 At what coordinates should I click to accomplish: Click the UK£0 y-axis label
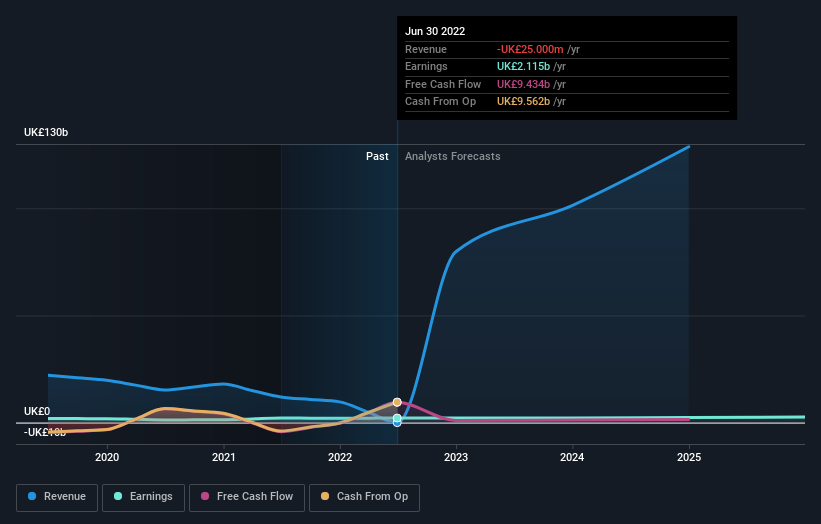pyautogui.click(x=37, y=411)
